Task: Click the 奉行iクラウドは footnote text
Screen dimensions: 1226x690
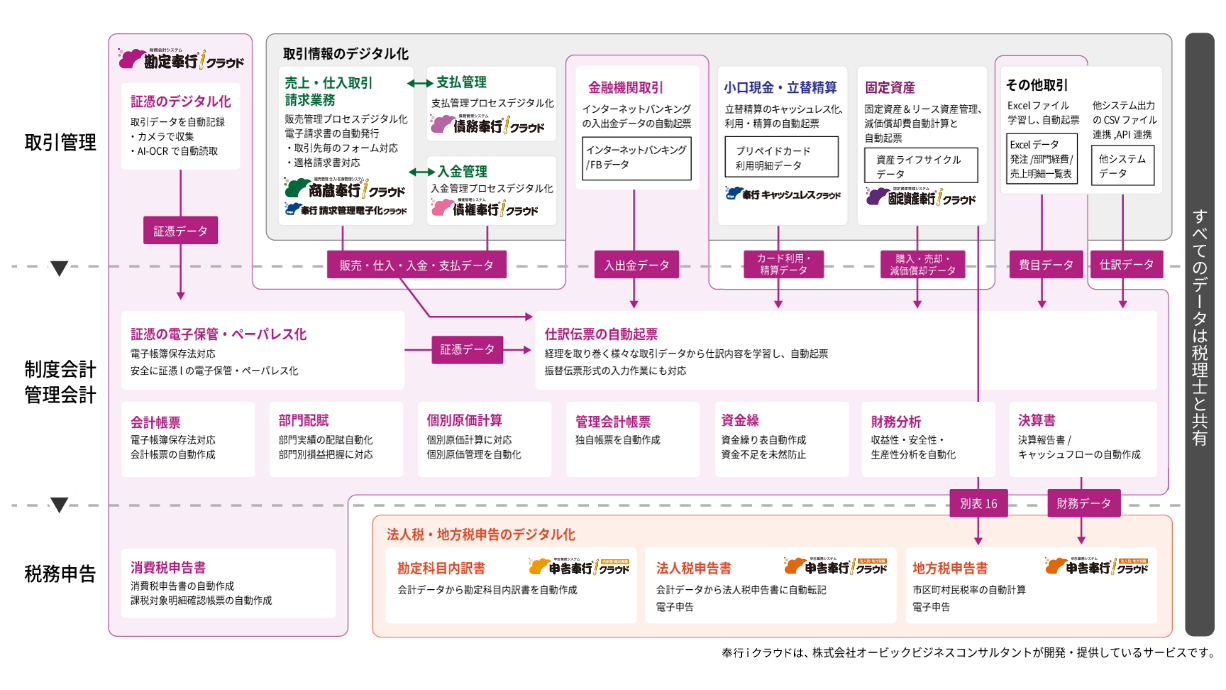Action: [967, 653]
